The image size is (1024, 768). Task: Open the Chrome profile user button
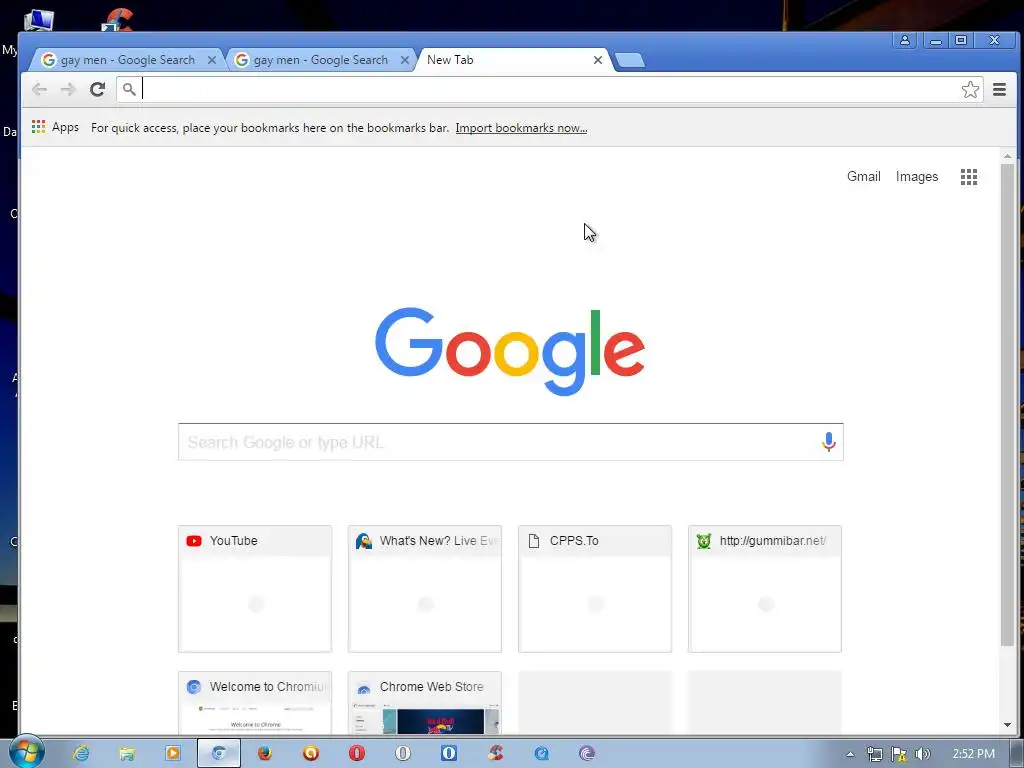point(905,40)
